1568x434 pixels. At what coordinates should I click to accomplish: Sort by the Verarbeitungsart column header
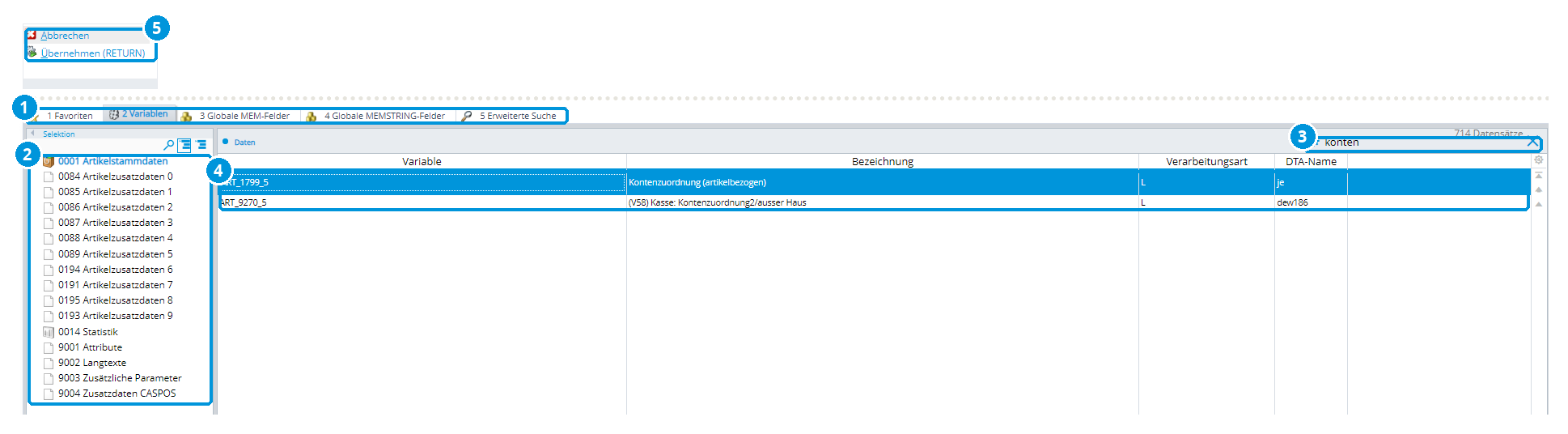click(x=1206, y=162)
